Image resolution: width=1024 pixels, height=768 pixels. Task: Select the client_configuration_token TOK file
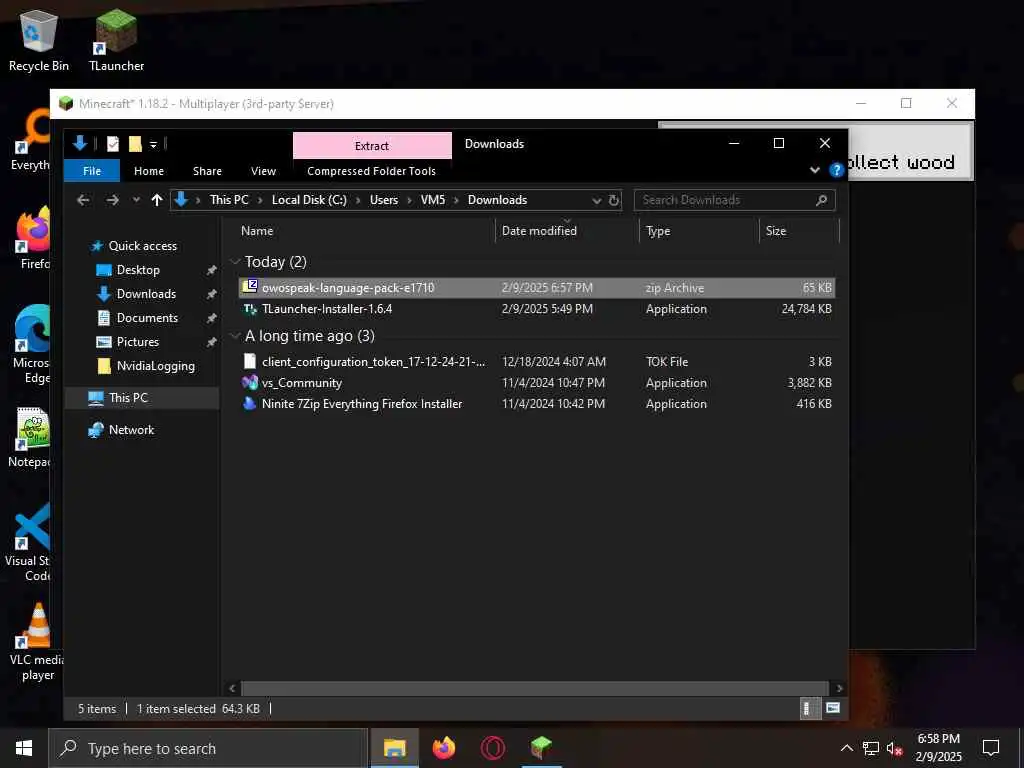coord(537,361)
